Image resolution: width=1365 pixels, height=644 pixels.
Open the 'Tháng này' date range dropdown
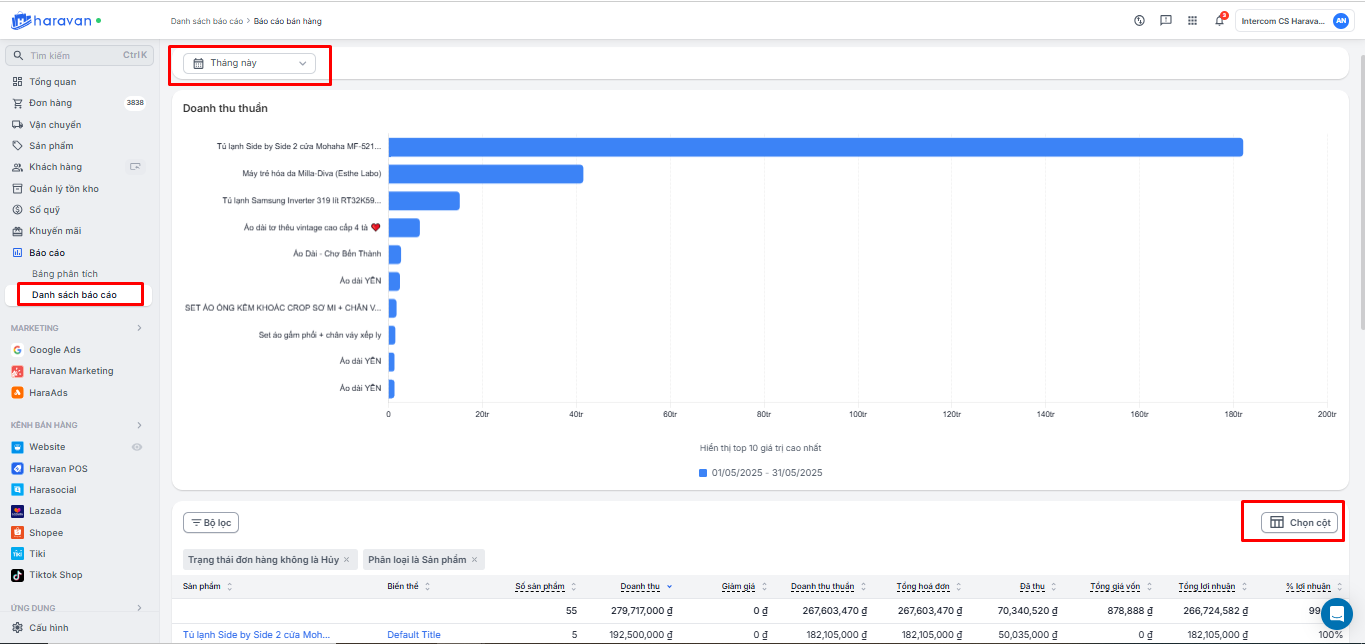(x=249, y=63)
